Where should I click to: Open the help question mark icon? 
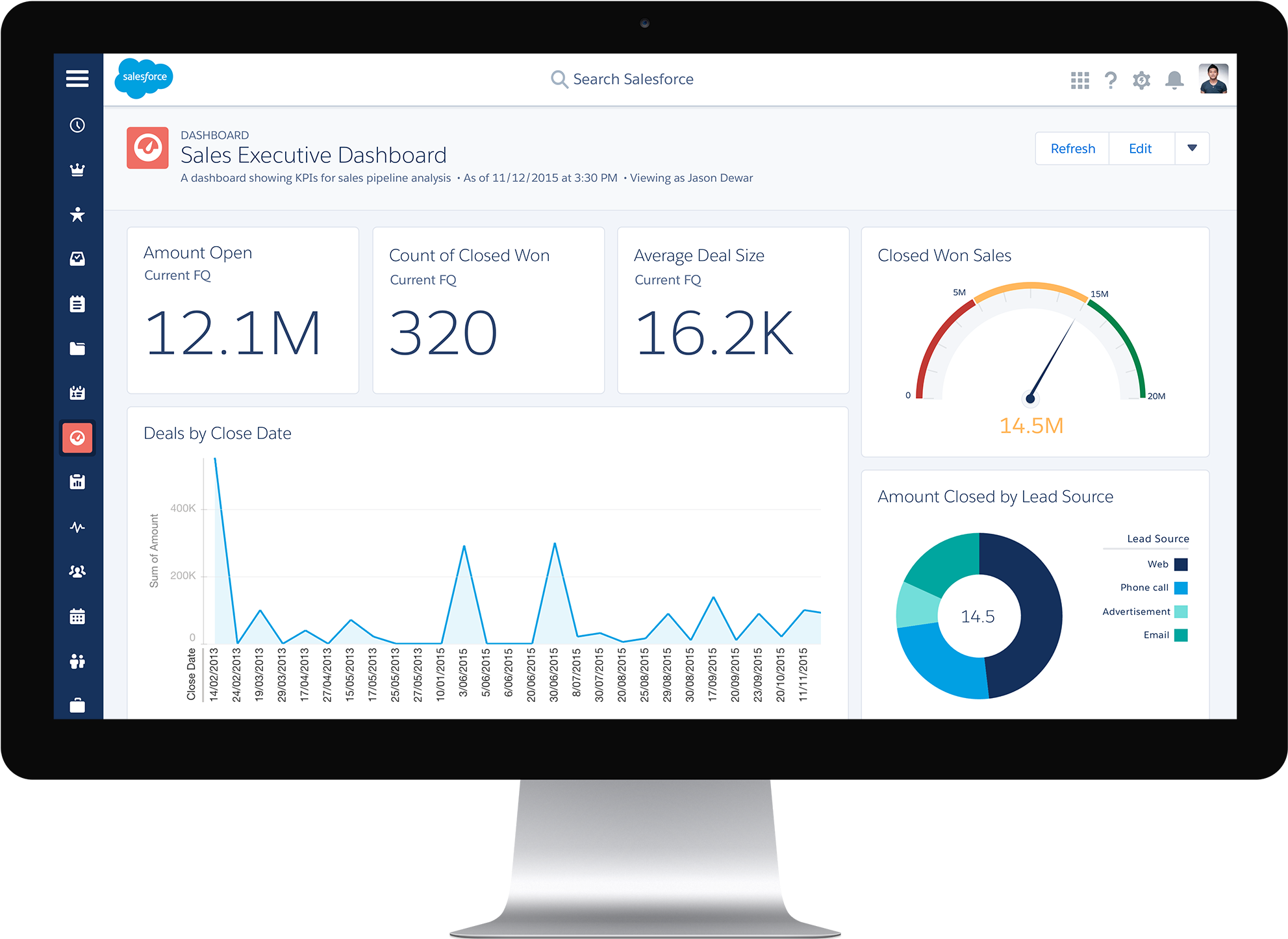1111,79
